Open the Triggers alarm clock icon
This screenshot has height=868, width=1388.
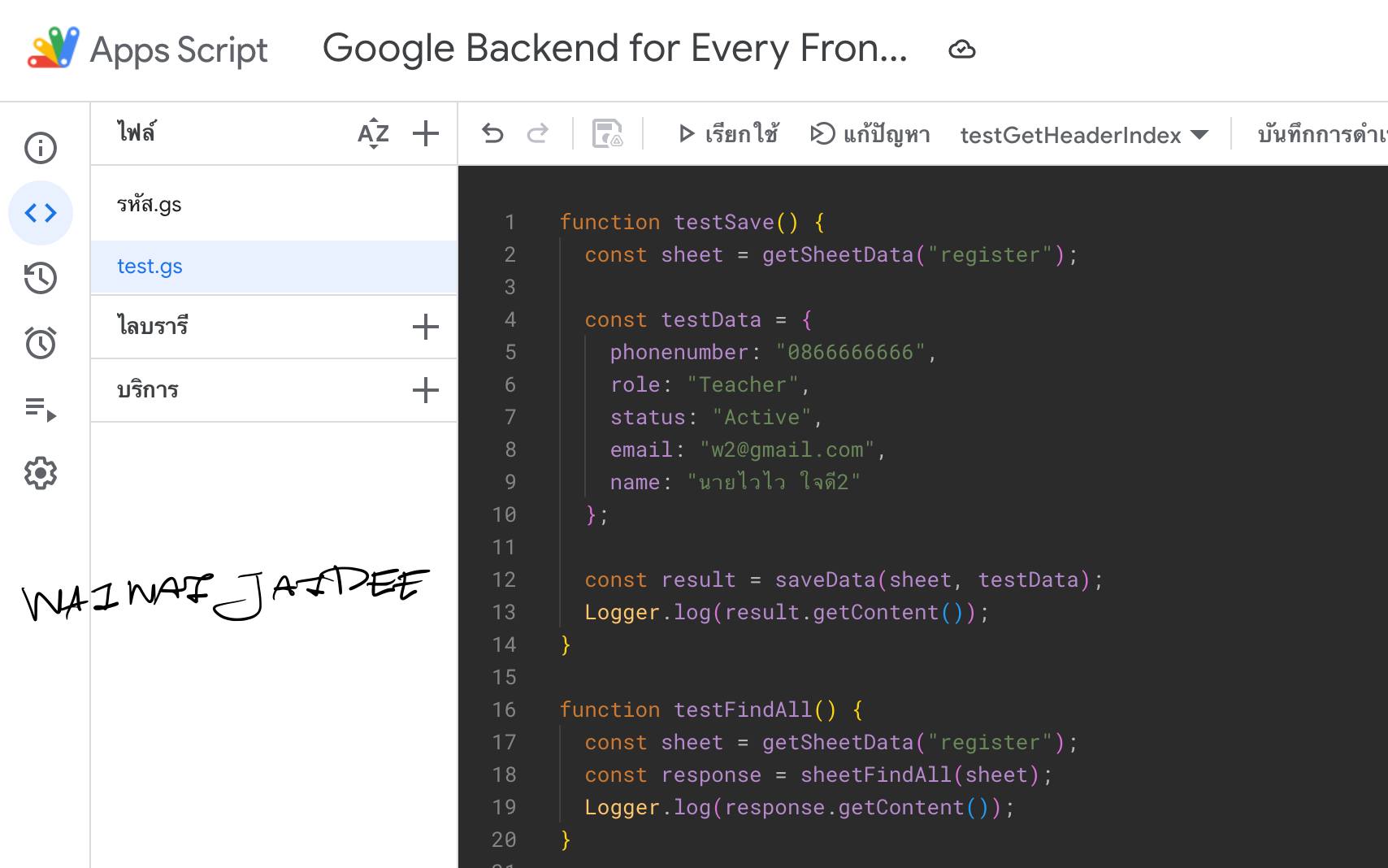41,343
